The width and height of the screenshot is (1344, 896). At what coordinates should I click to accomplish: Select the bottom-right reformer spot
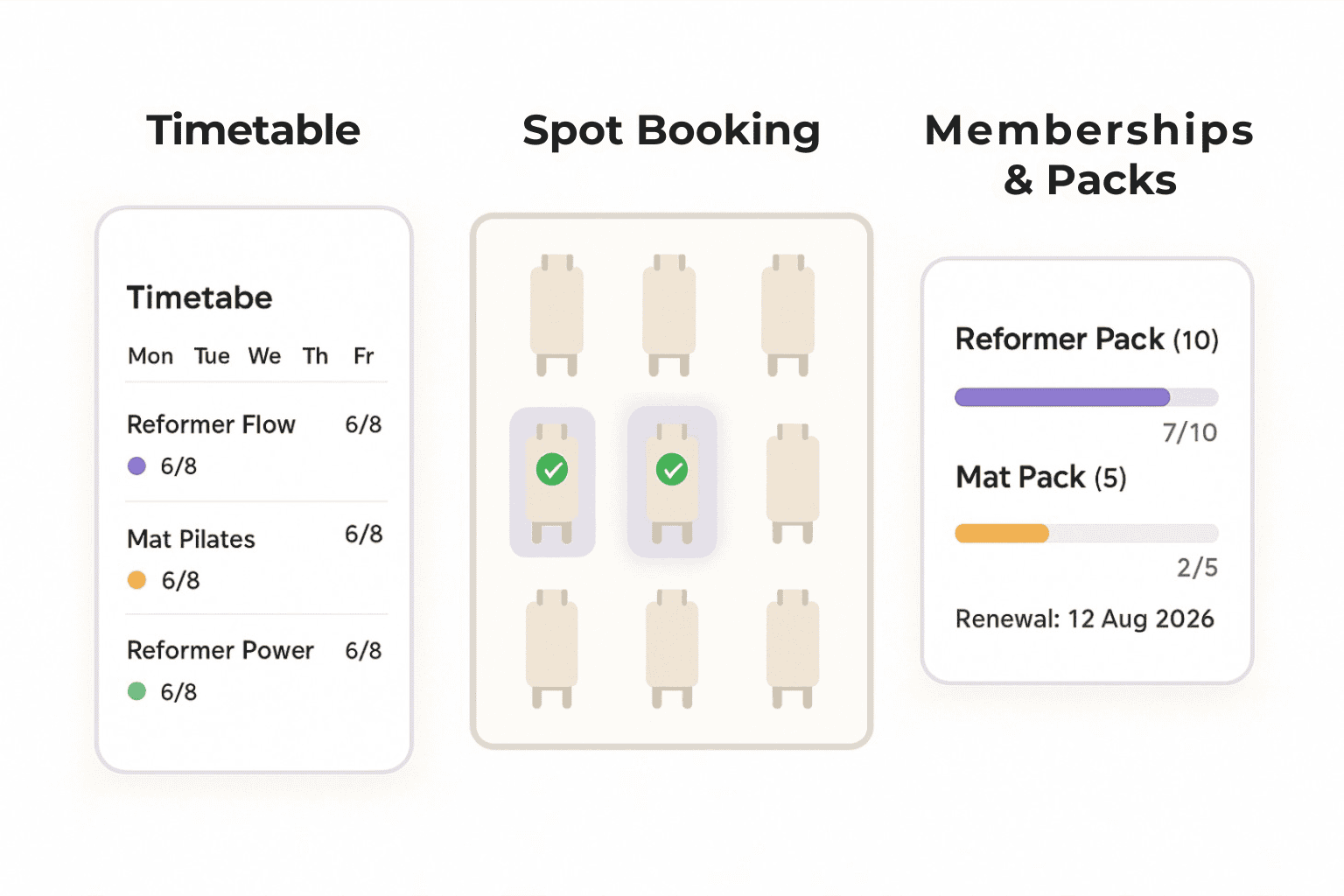click(792, 646)
